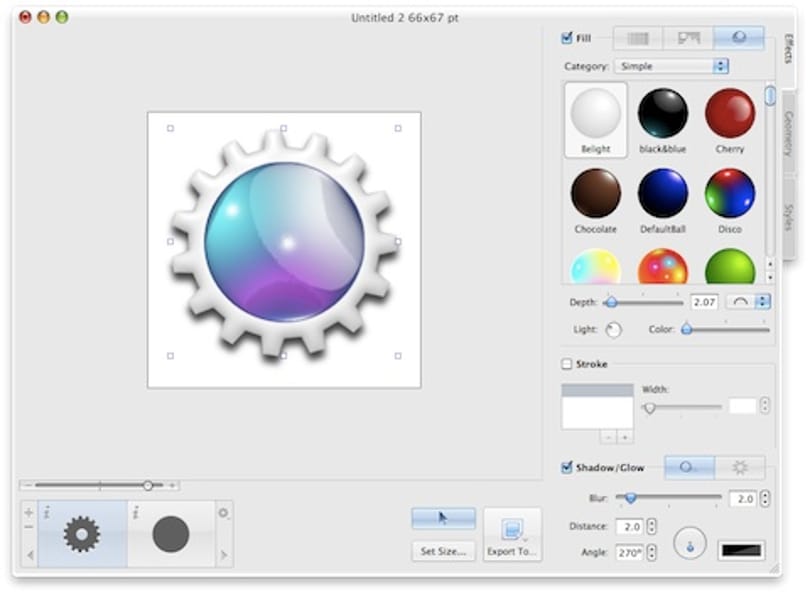Select the Glow mode sun icon
The height and width of the screenshot is (594, 810).
tap(740, 467)
